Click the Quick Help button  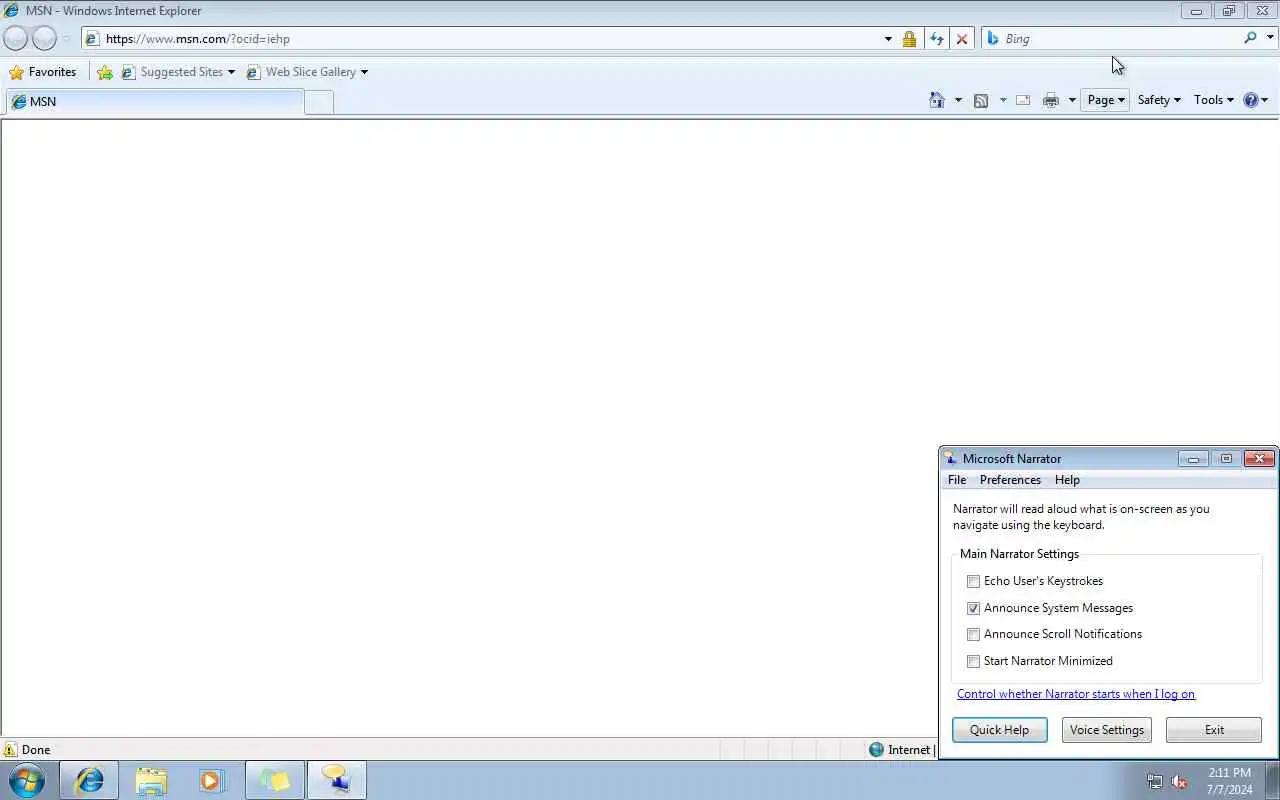999,730
